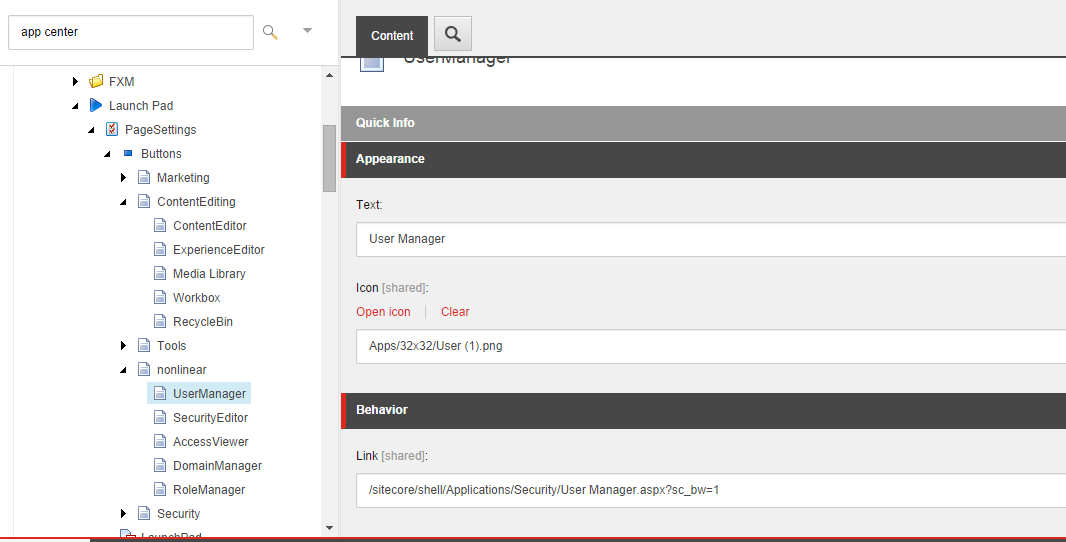Collapse the Launch Pad node

[x=75, y=106]
